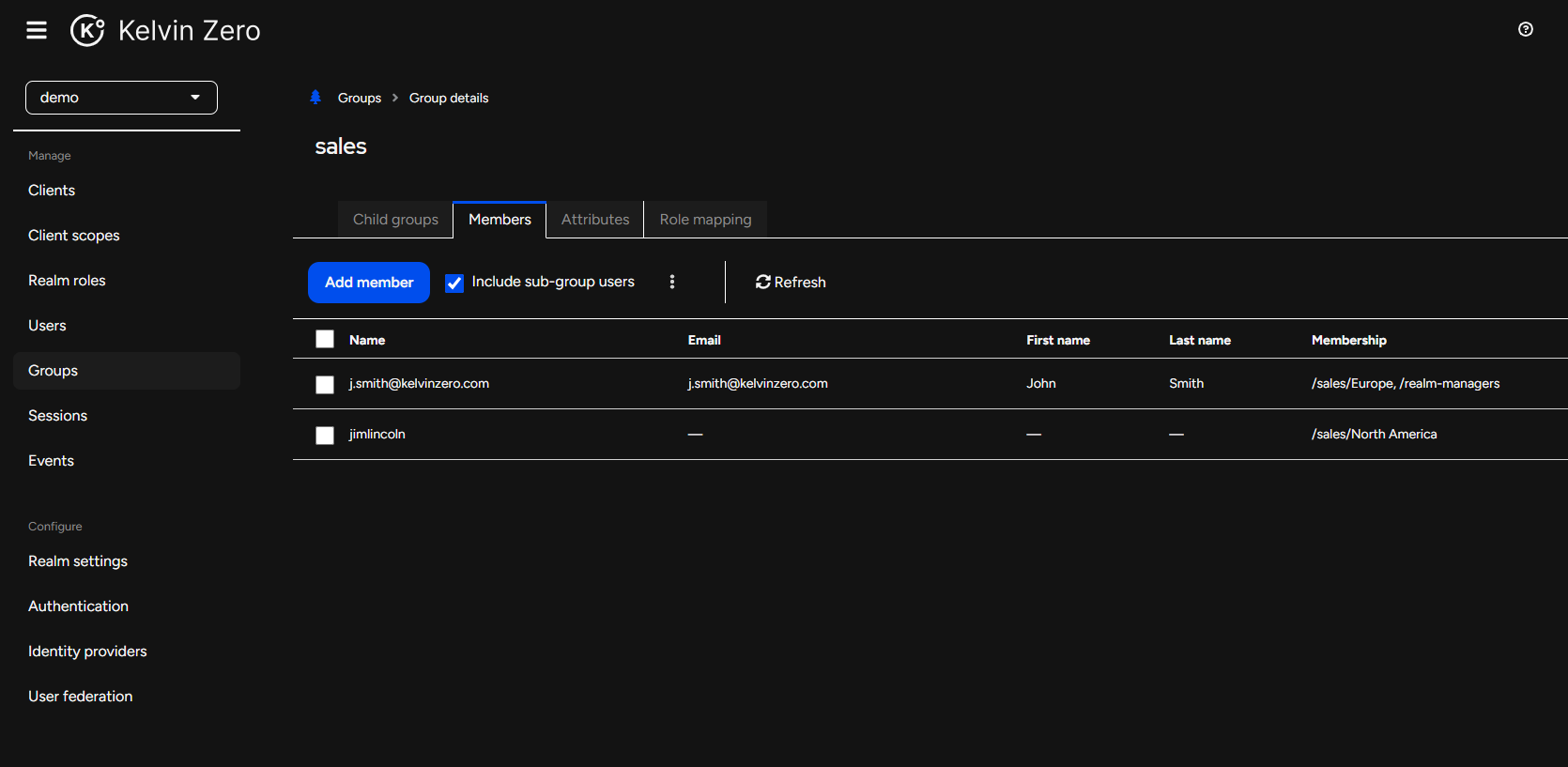Go to Realm settings in sidebar
The width and height of the screenshot is (1568, 767).
pyautogui.click(x=78, y=561)
